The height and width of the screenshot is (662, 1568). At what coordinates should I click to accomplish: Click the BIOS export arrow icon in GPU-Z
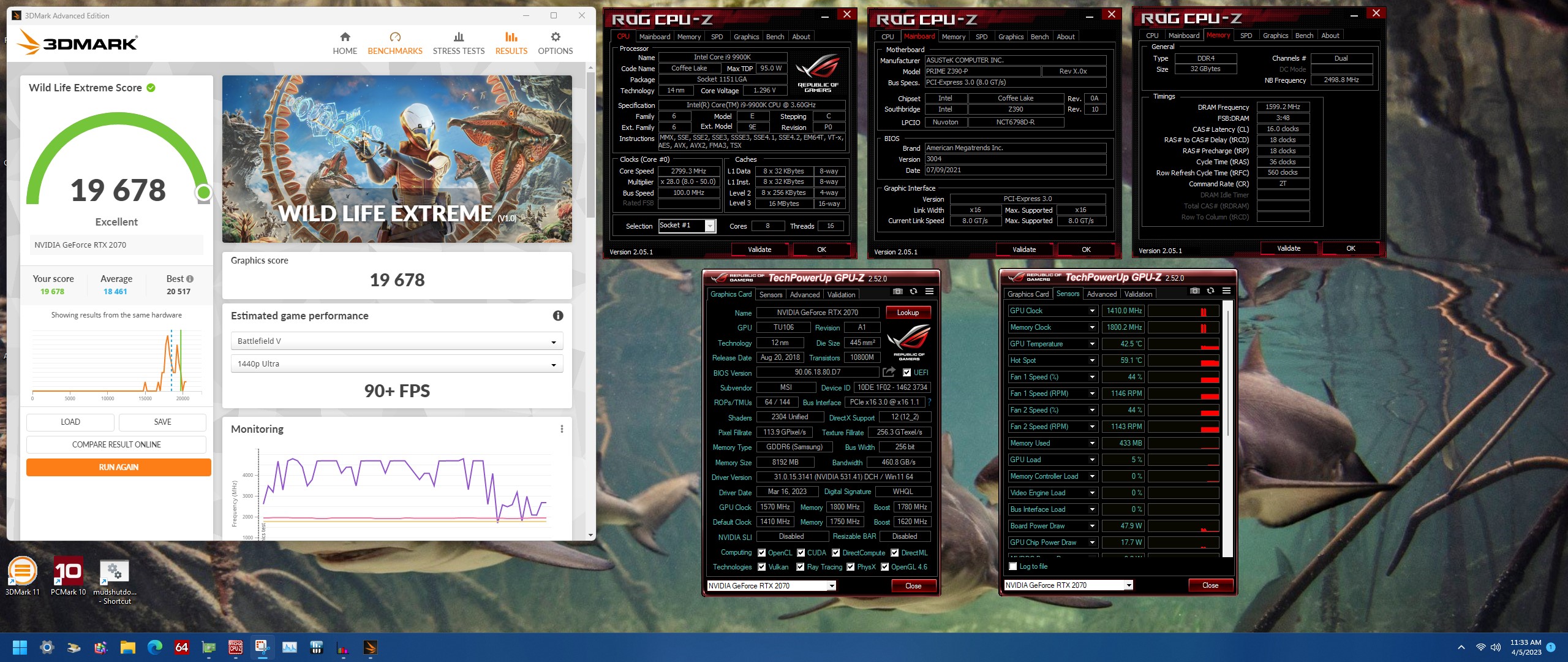click(x=889, y=372)
